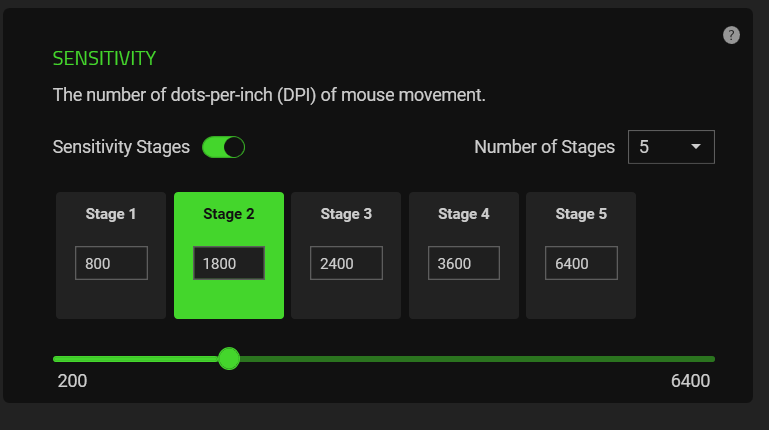
Task: Click the Stage 5 DPI field showing 6400
Action: click(581, 263)
